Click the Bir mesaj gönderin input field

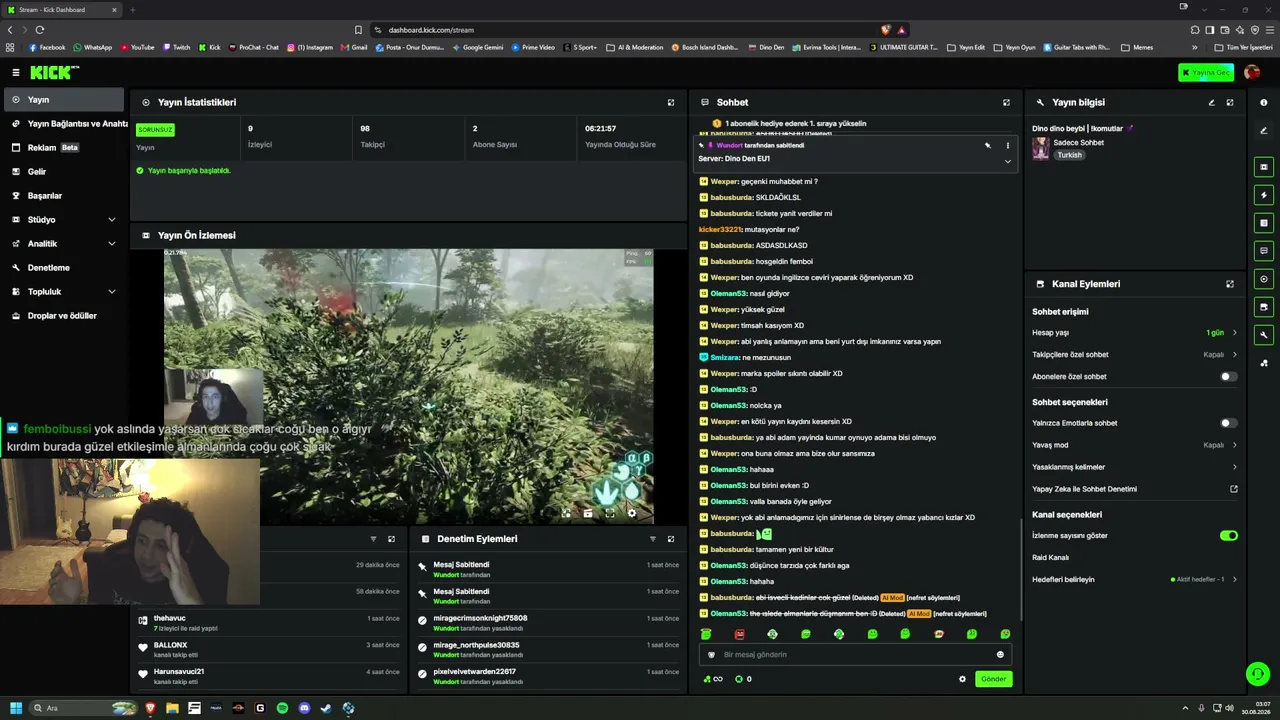[x=855, y=655]
